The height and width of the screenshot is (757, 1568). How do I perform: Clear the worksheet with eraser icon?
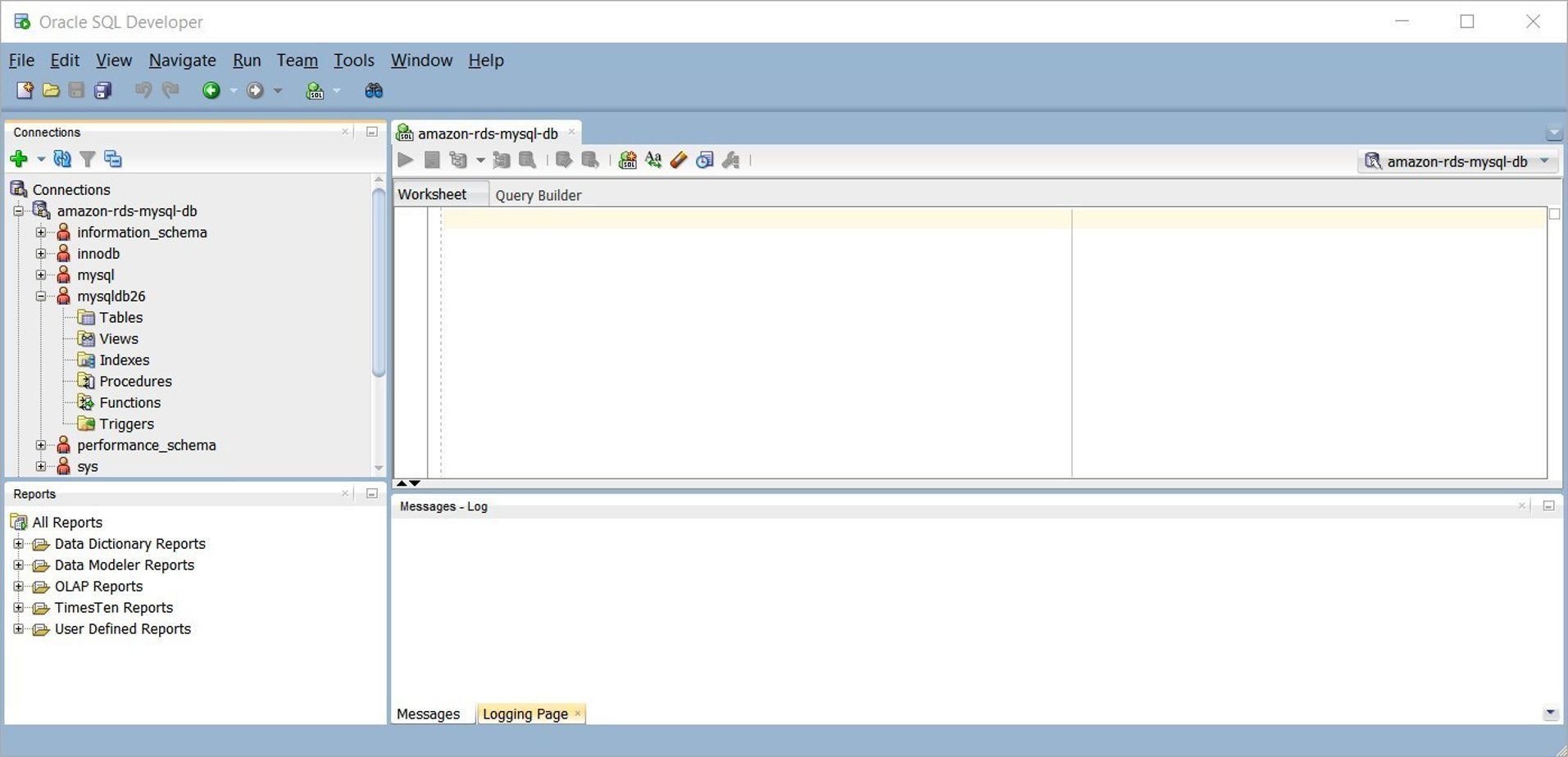(679, 160)
